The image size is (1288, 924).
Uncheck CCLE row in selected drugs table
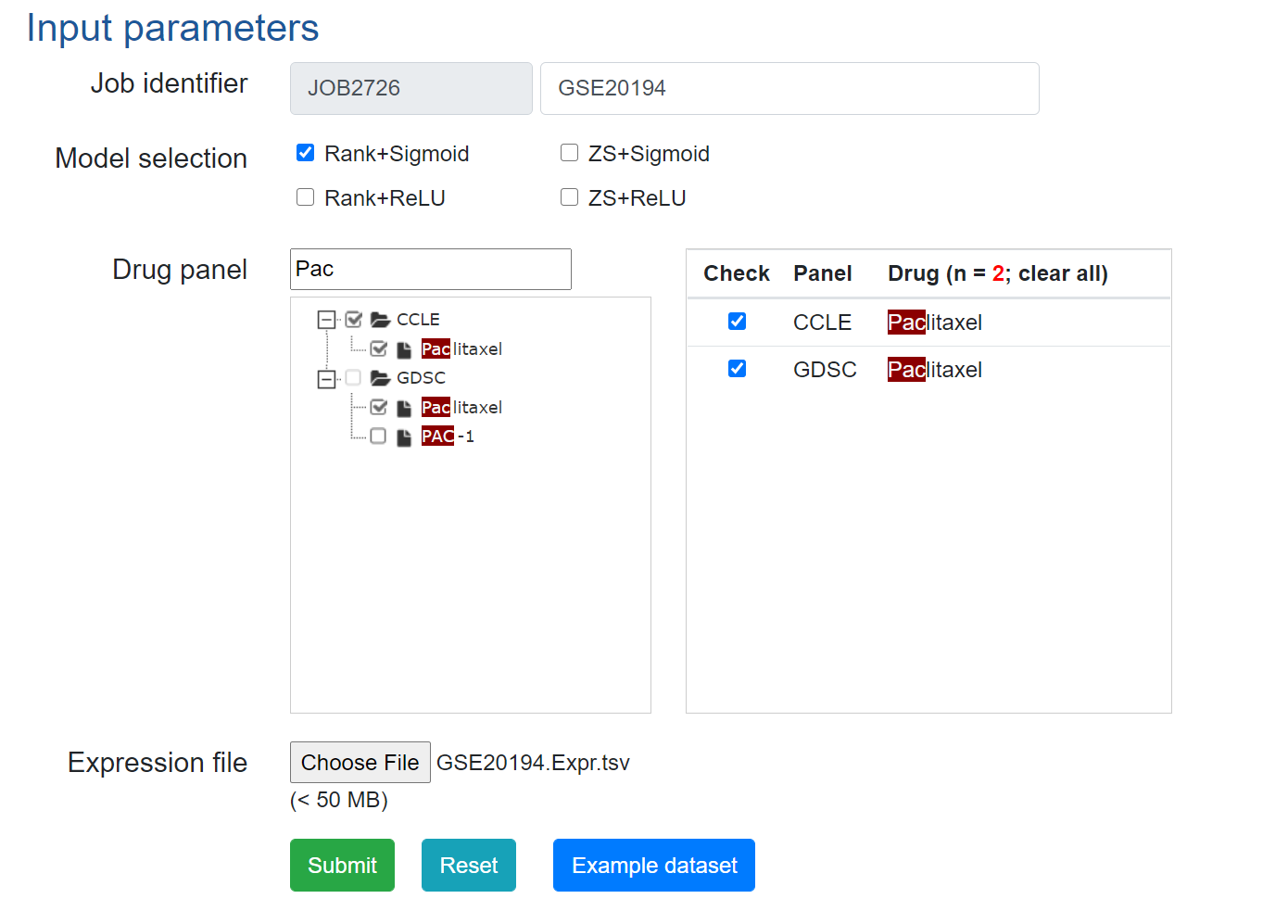(x=737, y=322)
